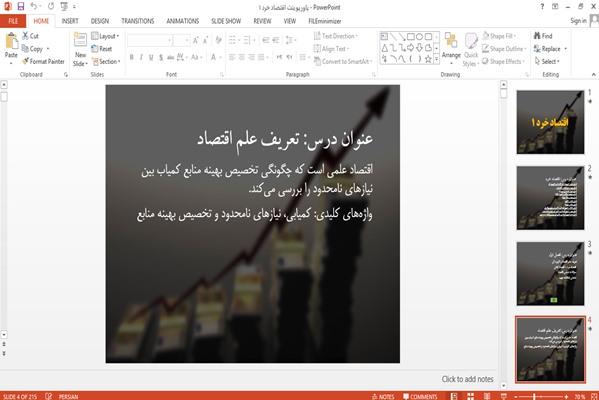Increase font size icon
Viewport: 599px width, 400px height.
[196, 40]
